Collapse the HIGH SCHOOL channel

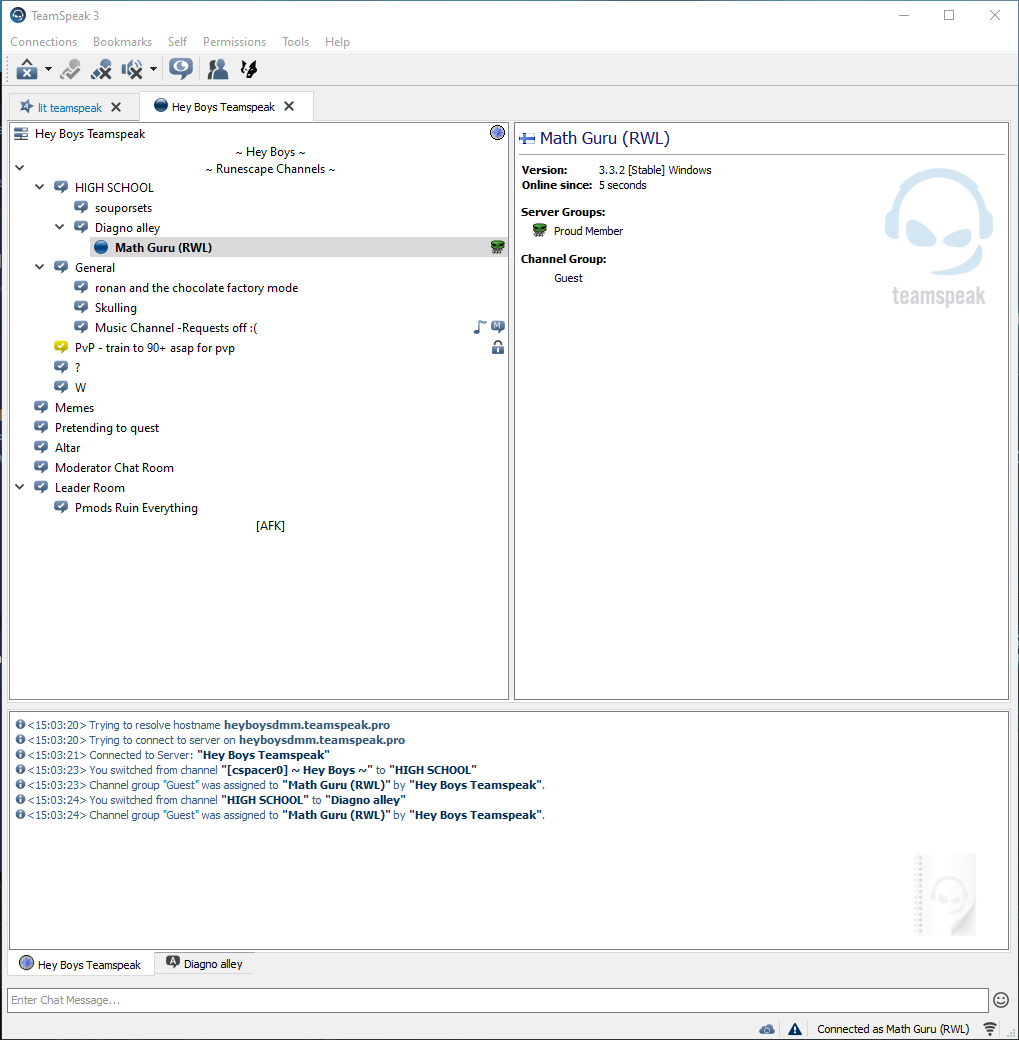(40, 187)
